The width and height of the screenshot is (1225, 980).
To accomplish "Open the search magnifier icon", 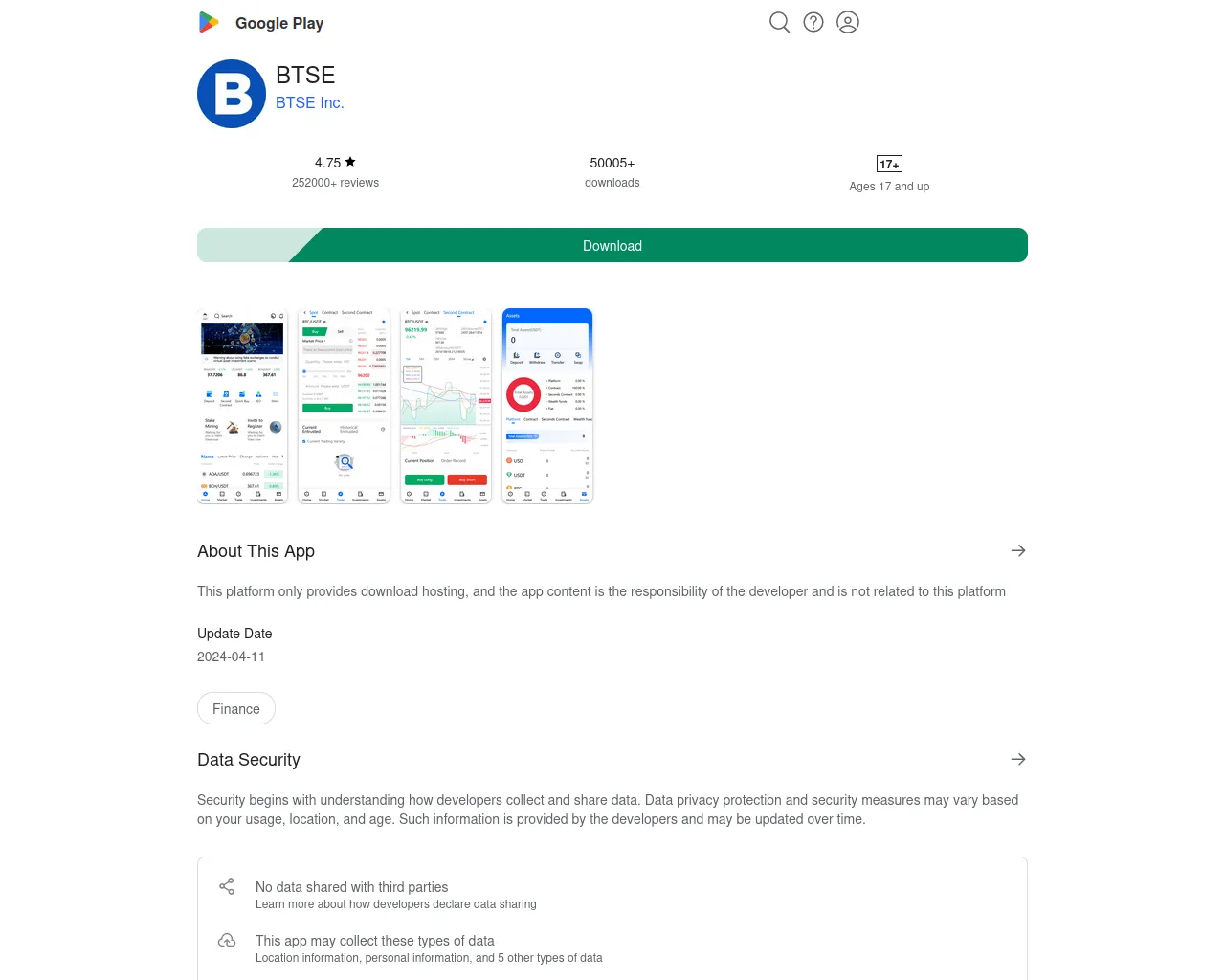I will point(780,22).
